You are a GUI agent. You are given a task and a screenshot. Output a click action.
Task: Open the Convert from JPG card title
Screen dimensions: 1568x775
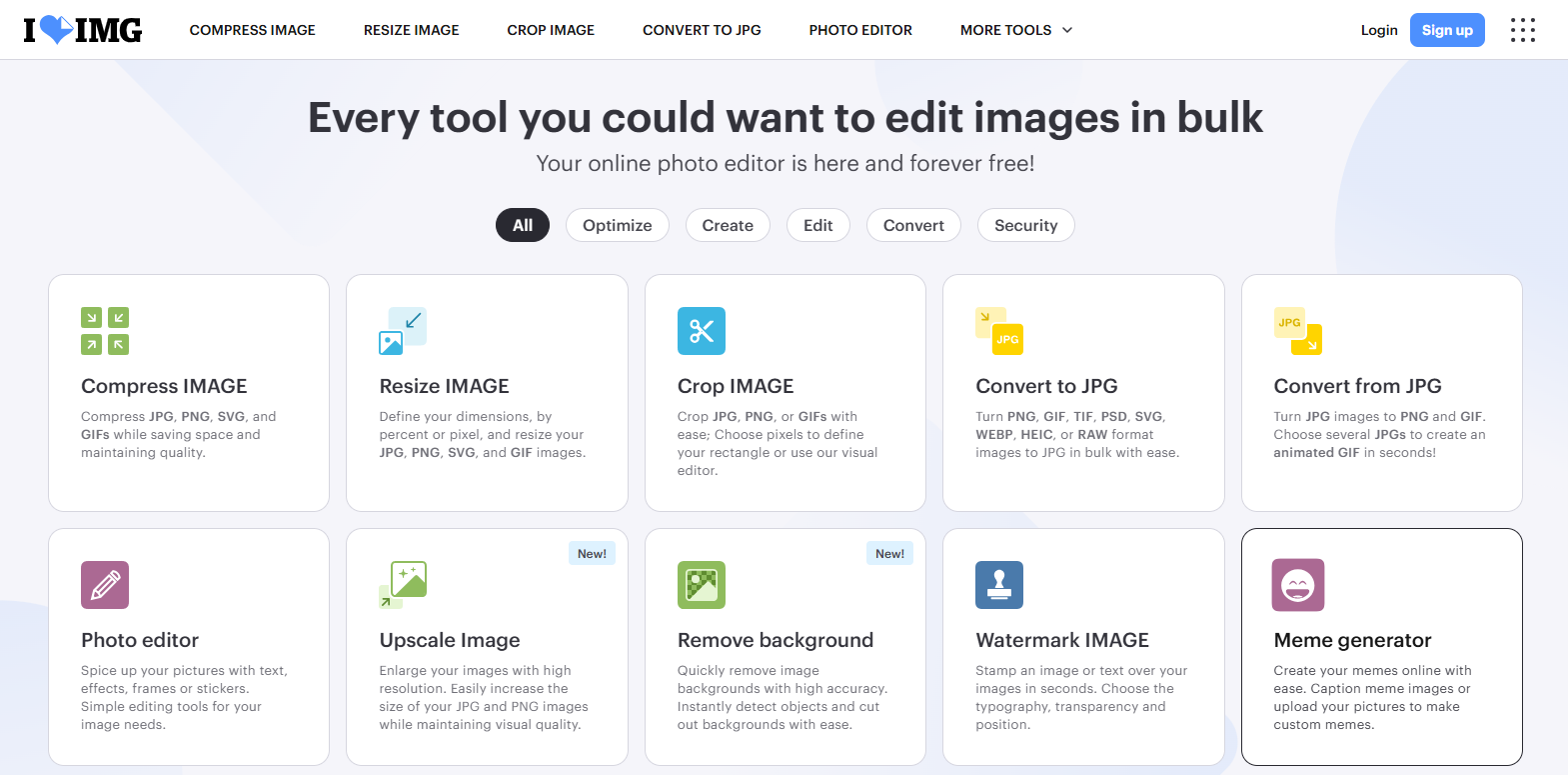coord(1357,386)
